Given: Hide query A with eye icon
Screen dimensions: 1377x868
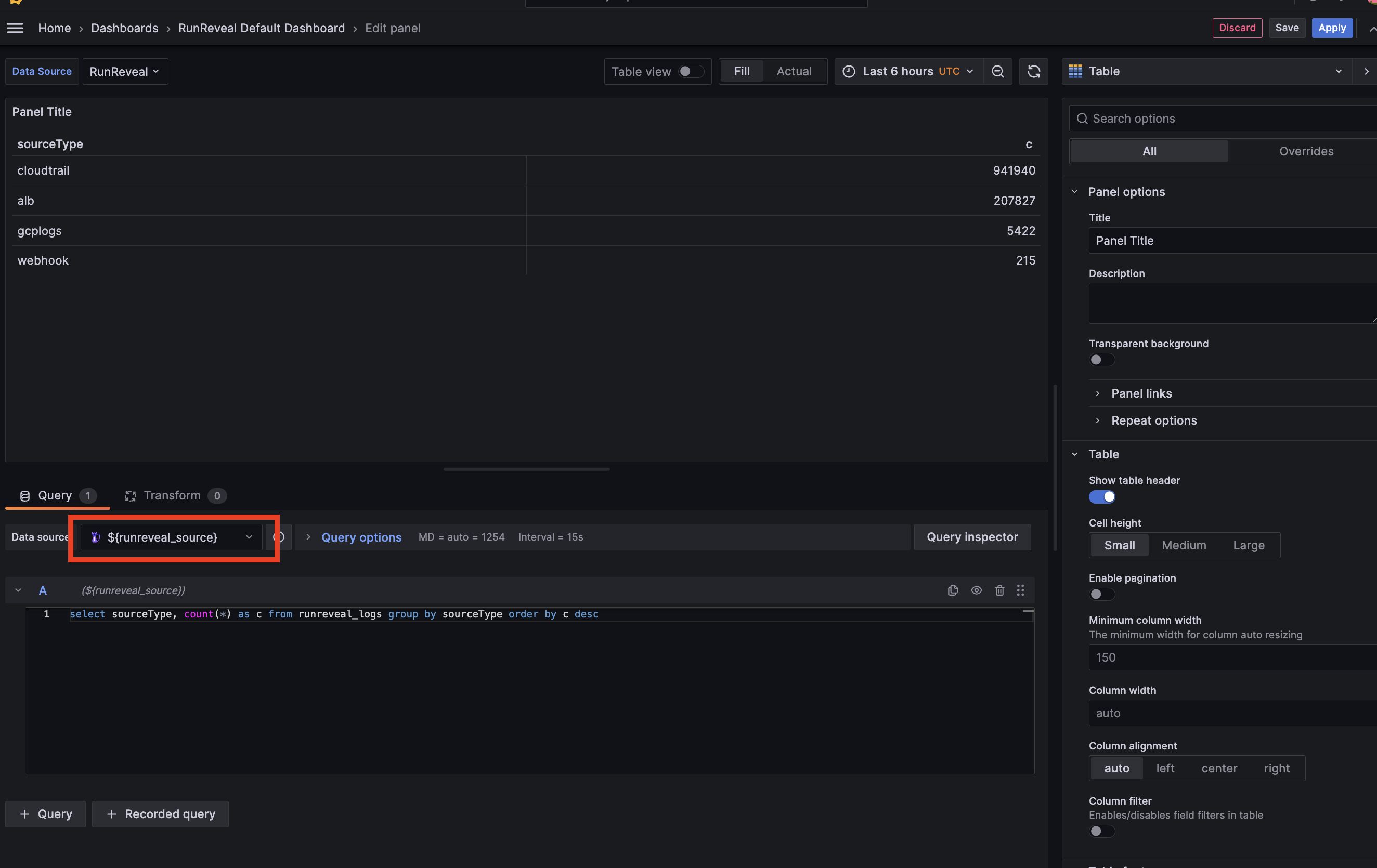Looking at the screenshot, I should click(x=976, y=590).
